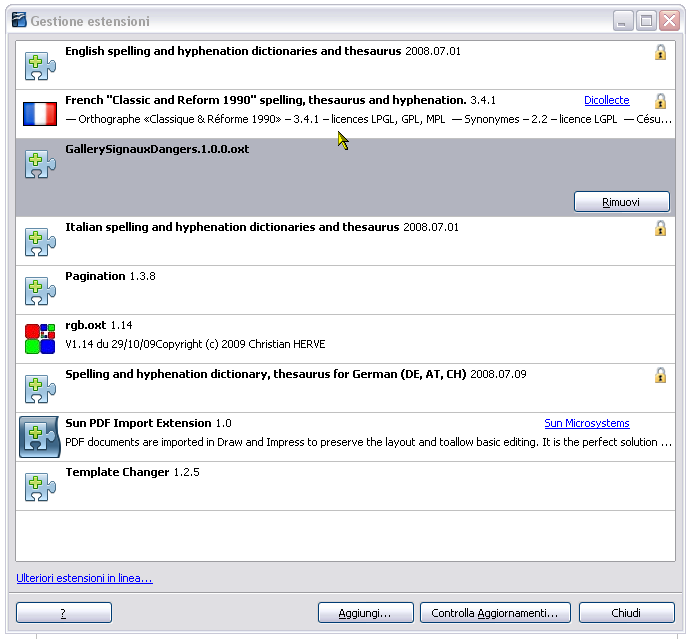Select German spelling dictionary entry
Viewport: 691px width, 639px height.
pos(346,388)
